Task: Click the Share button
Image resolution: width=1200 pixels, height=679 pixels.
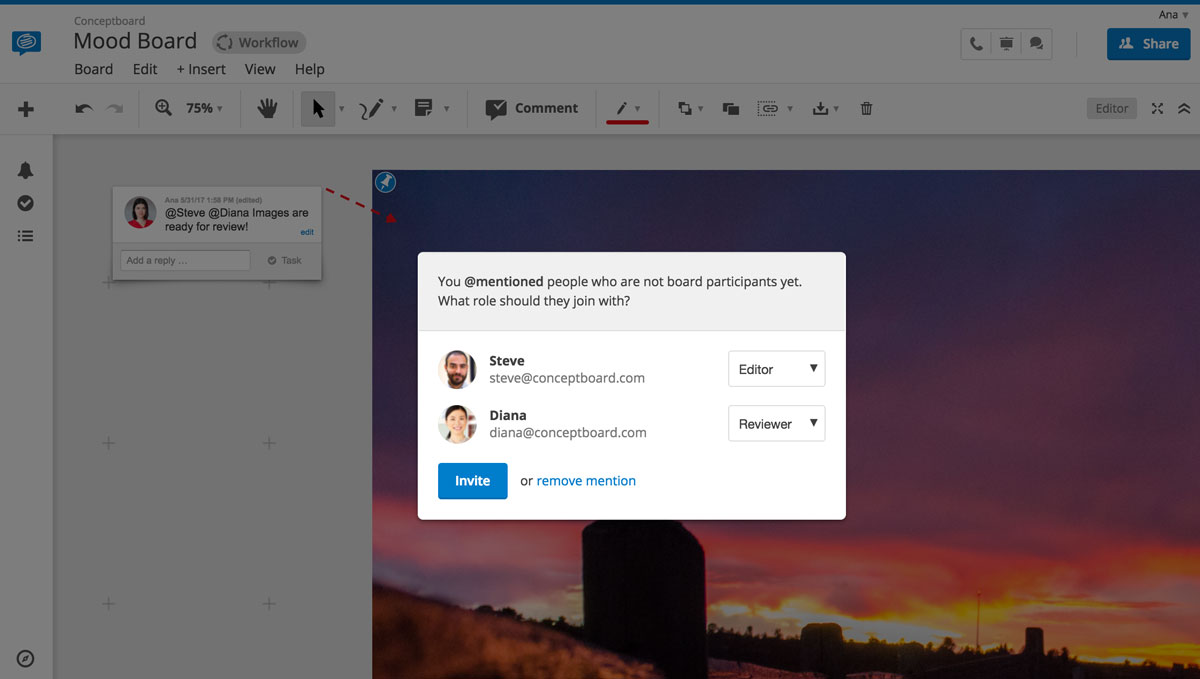Action: 1148,44
